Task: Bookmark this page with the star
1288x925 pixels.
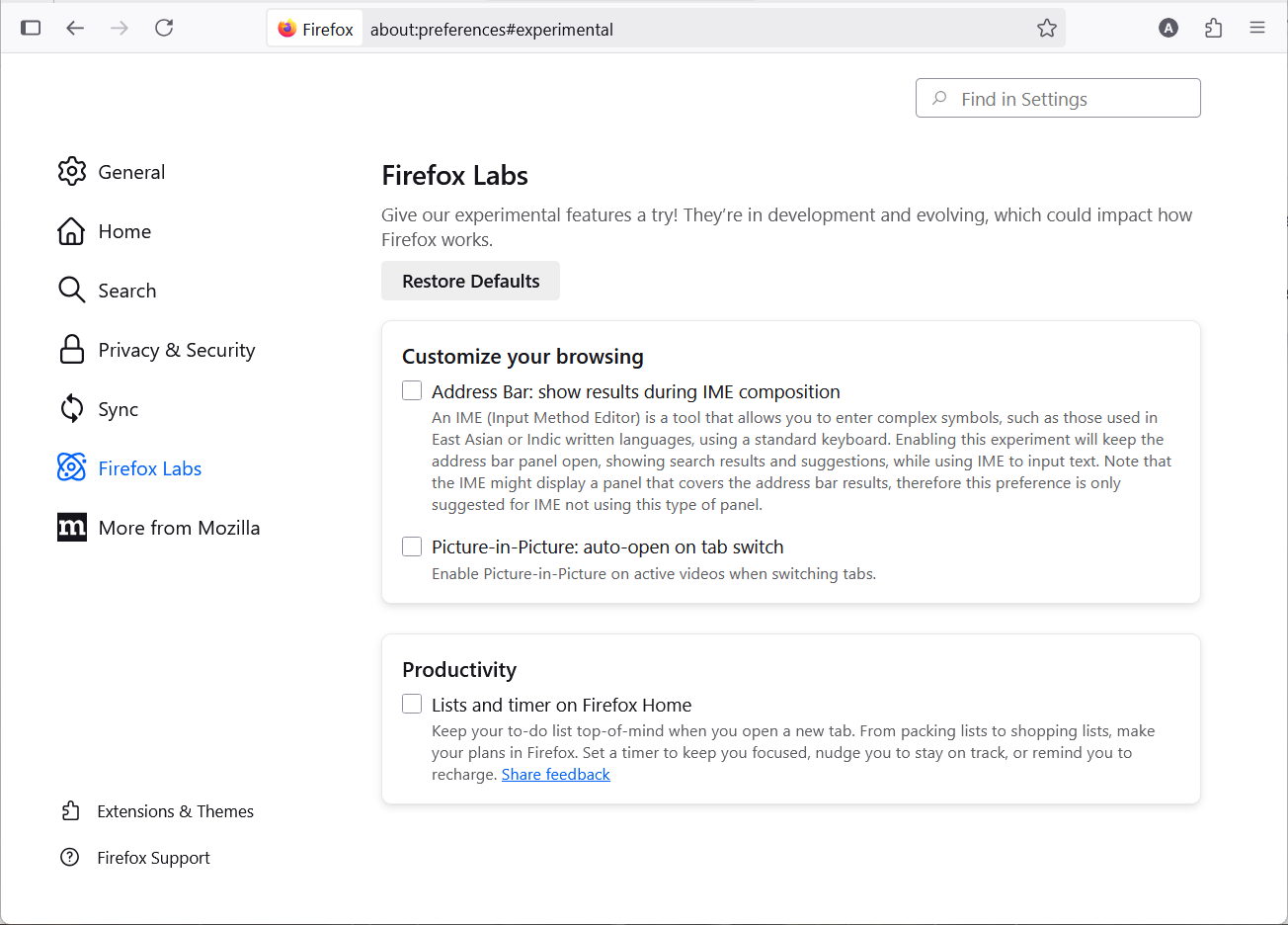Action: pyautogui.click(x=1047, y=29)
